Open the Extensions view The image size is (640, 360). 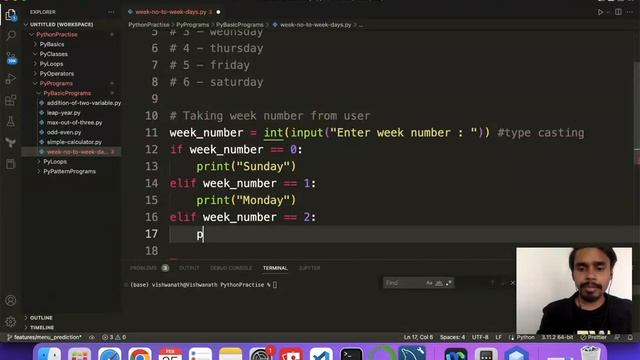pos(11,100)
